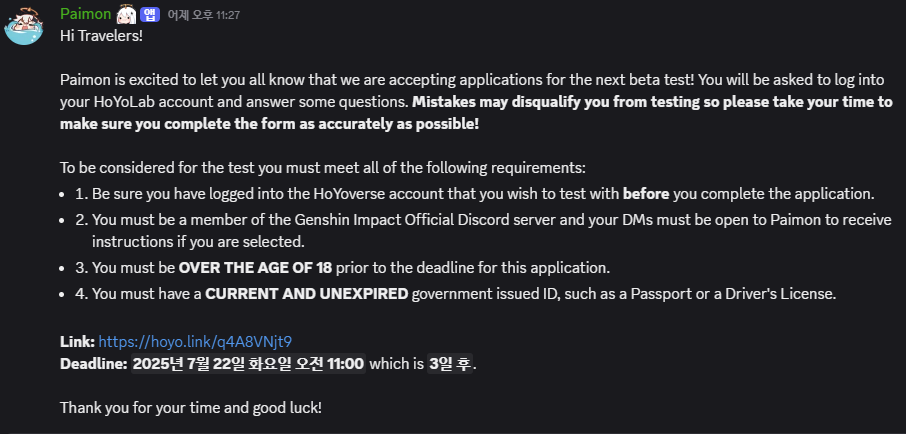Click the "Thank you for your time" line
This screenshot has height=434, width=906.
point(191,407)
